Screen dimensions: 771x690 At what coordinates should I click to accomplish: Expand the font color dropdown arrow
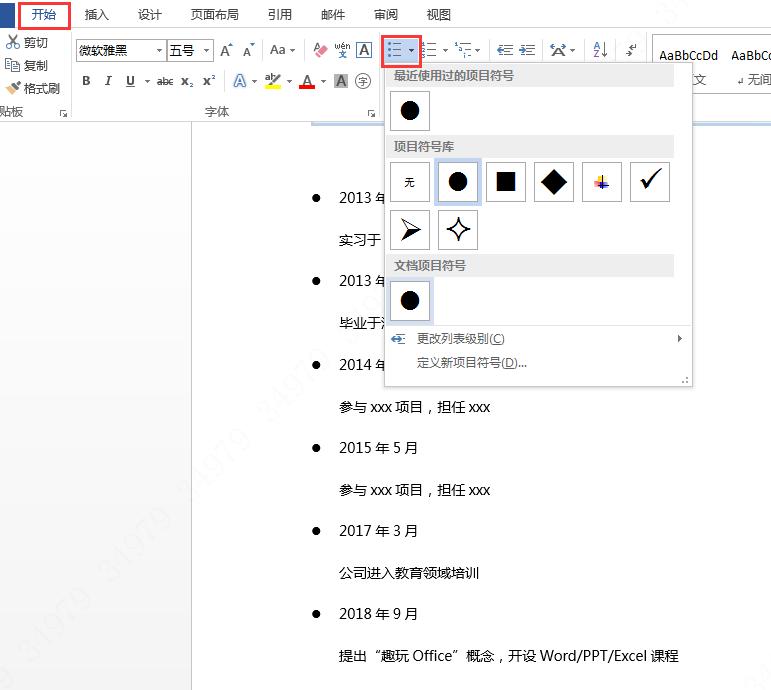(x=324, y=81)
